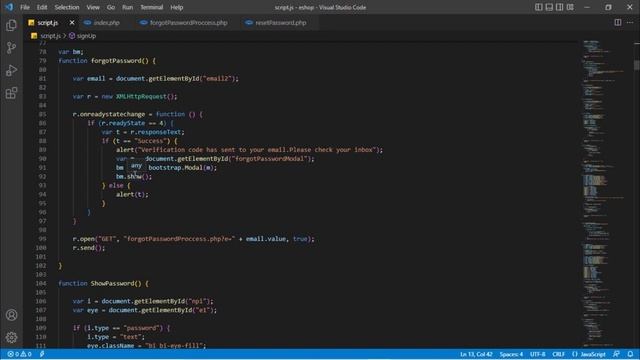Click the feedback icon in status bar

[616, 354]
